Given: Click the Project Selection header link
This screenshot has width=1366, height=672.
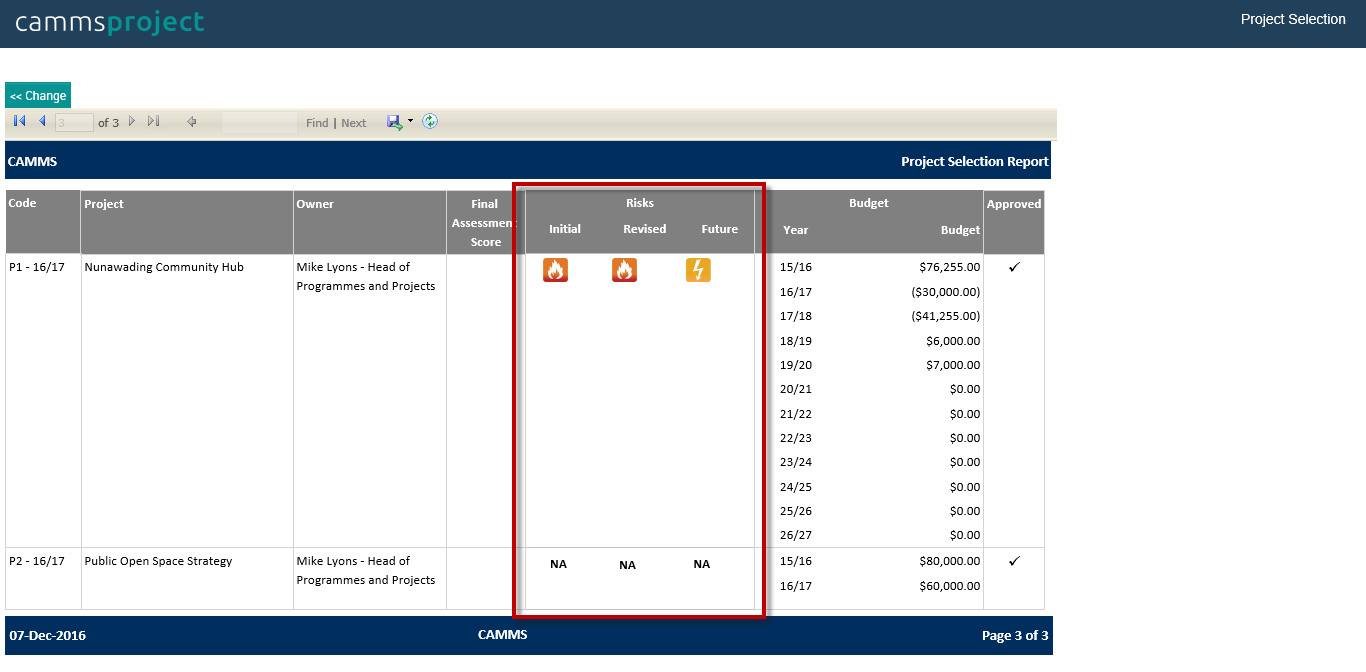Looking at the screenshot, I should [x=1293, y=19].
